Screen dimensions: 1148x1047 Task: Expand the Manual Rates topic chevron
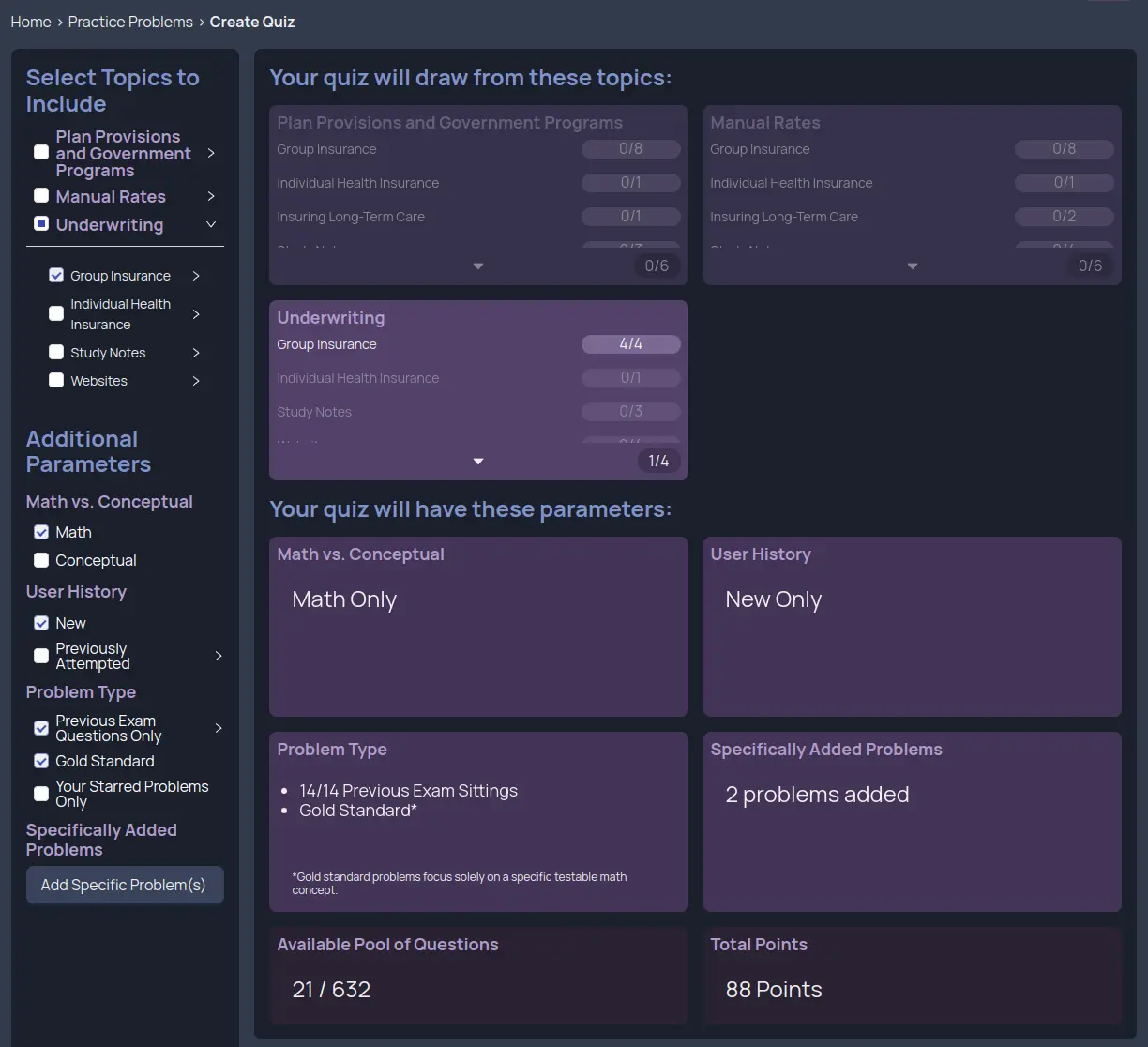[x=211, y=196]
